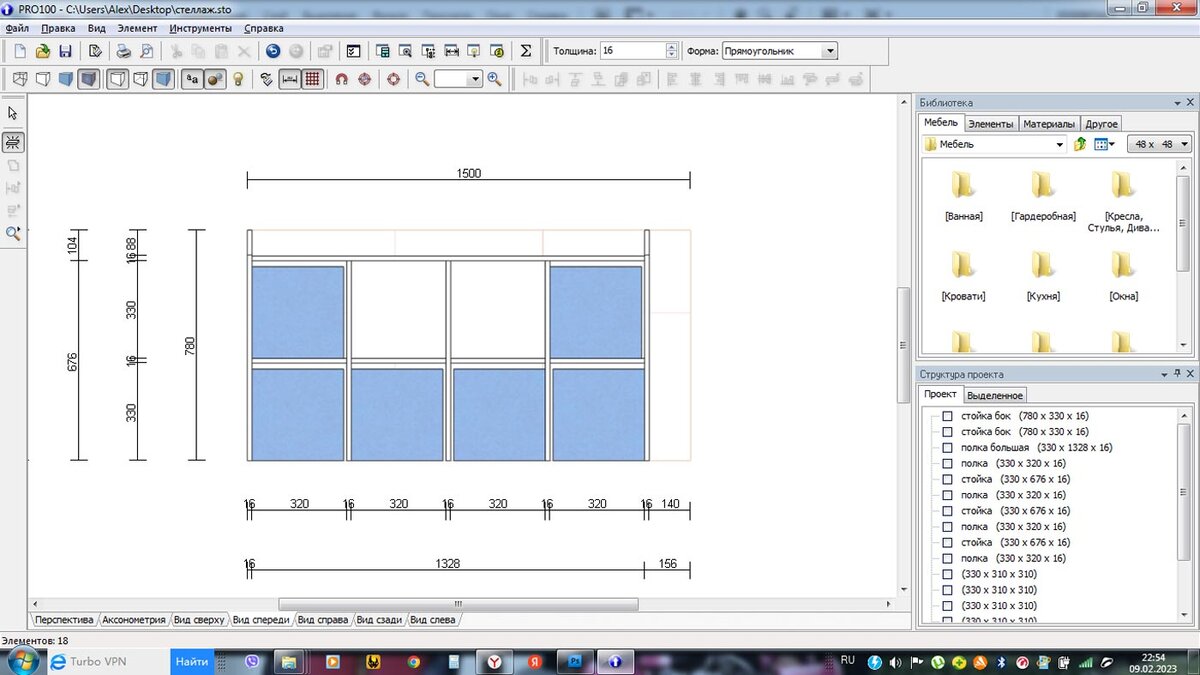The width and height of the screenshot is (1200, 675).
Task: Open the Элементы library tab
Action: click(x=991, y=124)
